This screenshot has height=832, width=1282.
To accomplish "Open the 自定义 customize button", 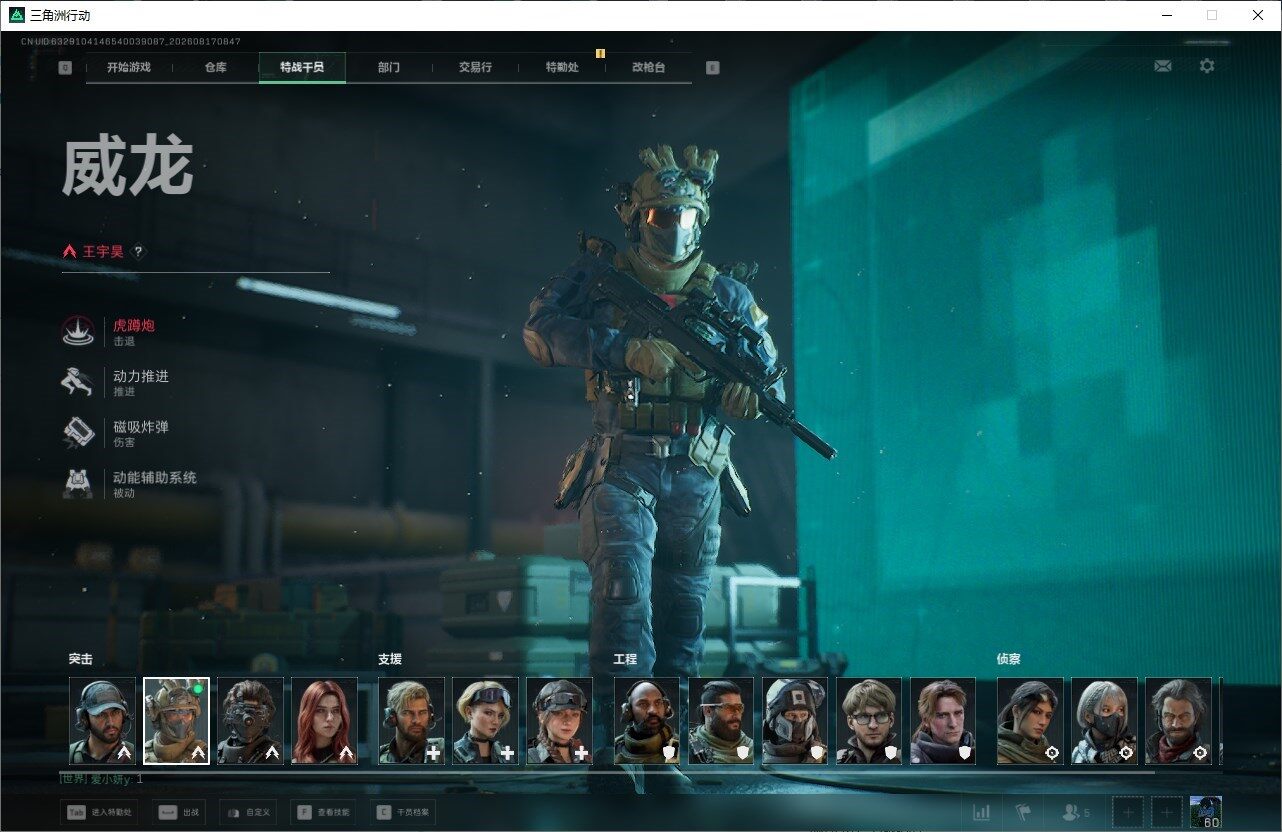I will click(x=248, y=812).
